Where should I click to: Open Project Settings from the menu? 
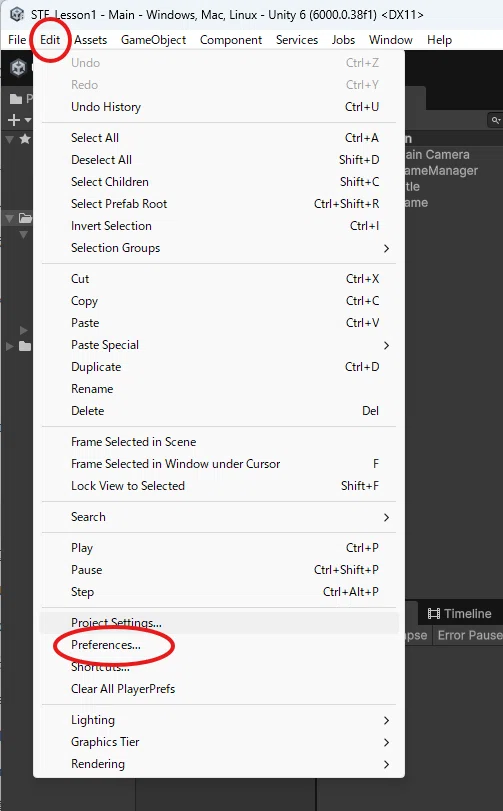(219, 623)
